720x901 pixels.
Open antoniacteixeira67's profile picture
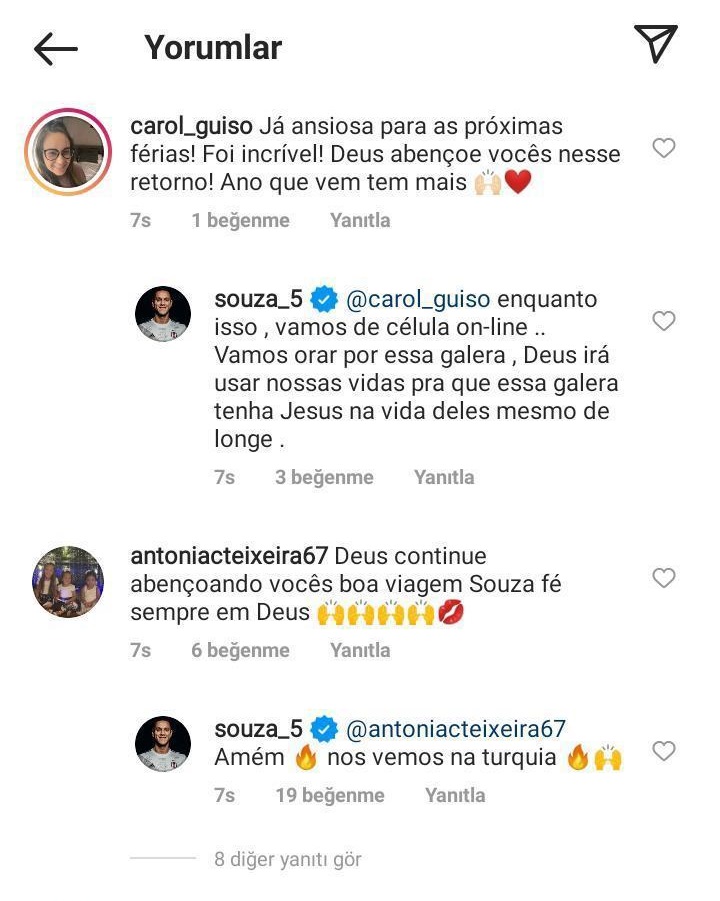[x=67, y=580]
